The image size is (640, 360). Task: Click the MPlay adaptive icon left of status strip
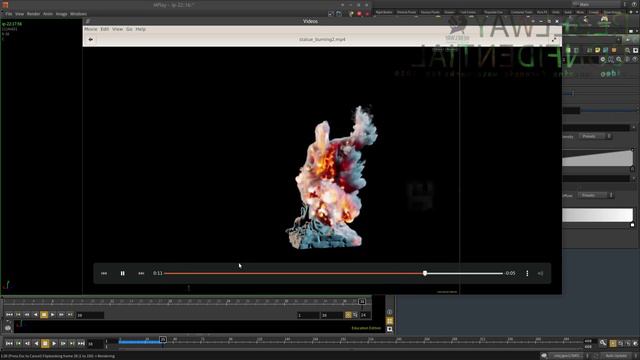tap(8, 328)
